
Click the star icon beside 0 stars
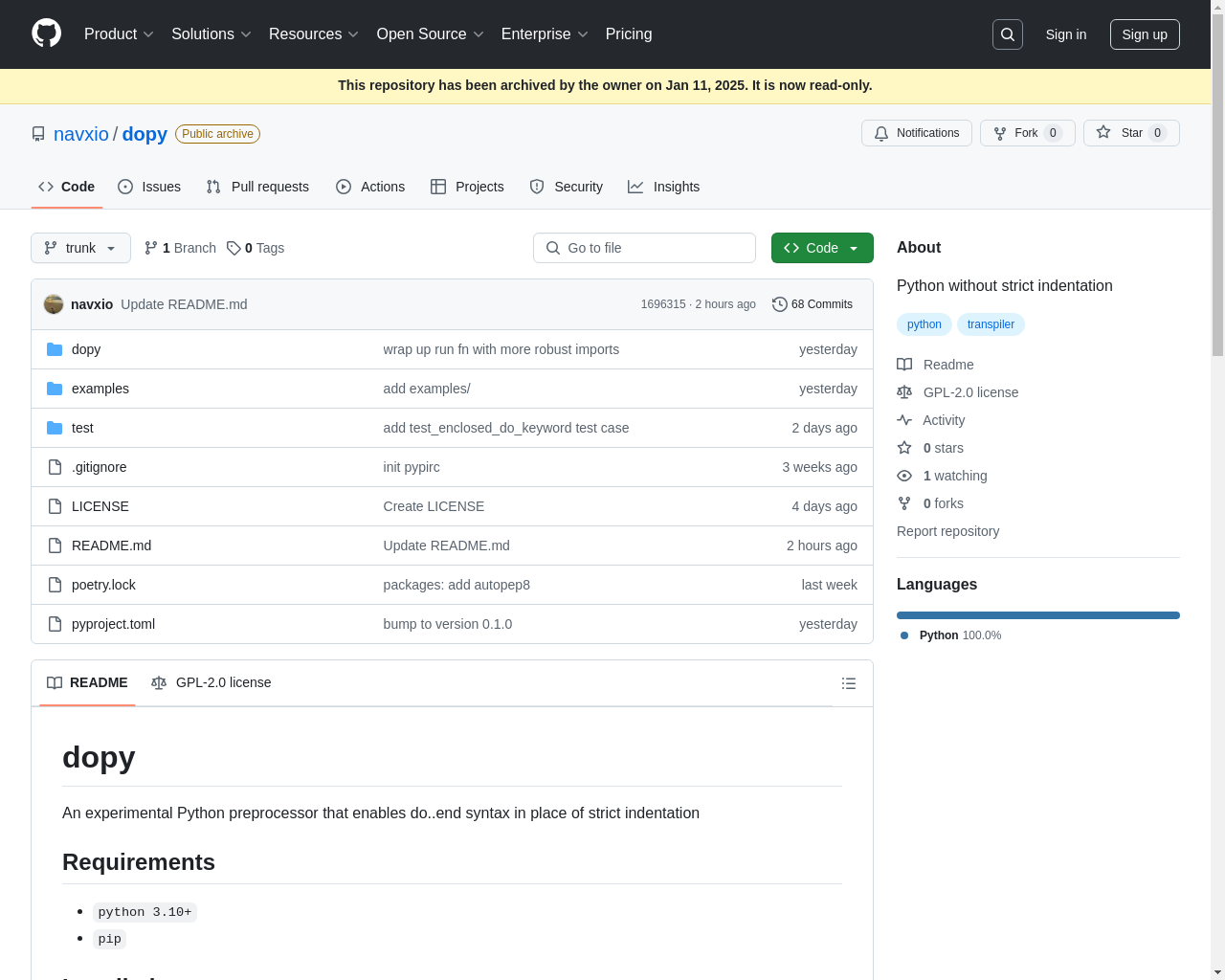[904, 448]
